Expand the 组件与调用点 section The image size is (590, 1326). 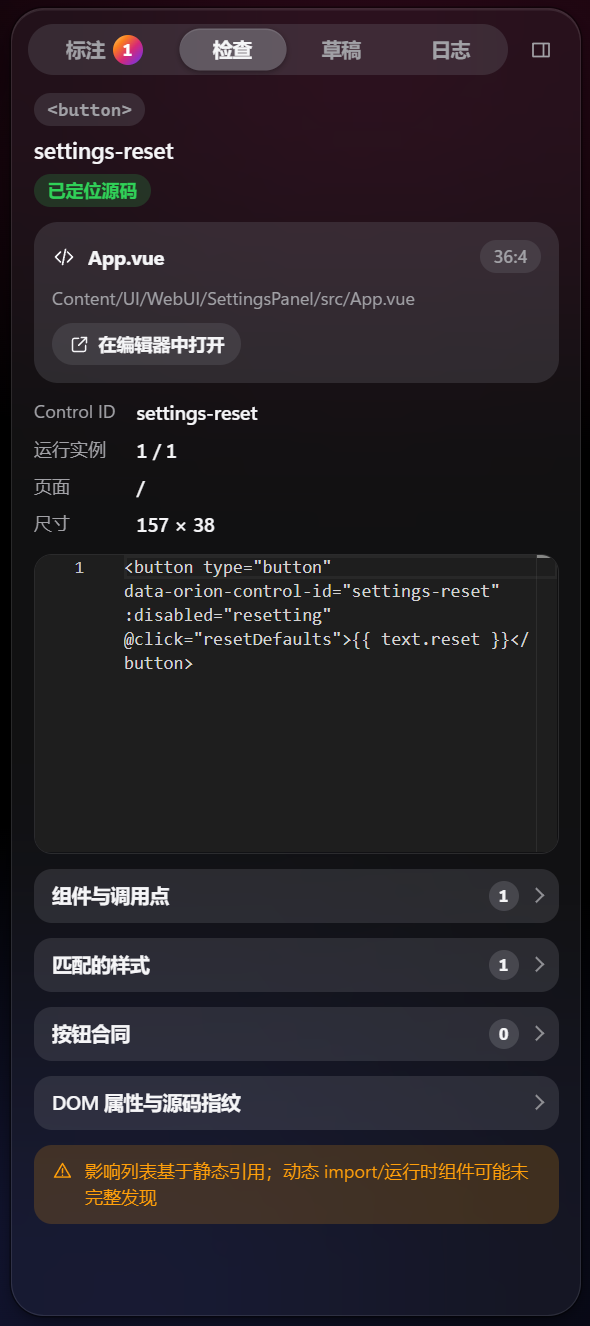pos(296,896)
